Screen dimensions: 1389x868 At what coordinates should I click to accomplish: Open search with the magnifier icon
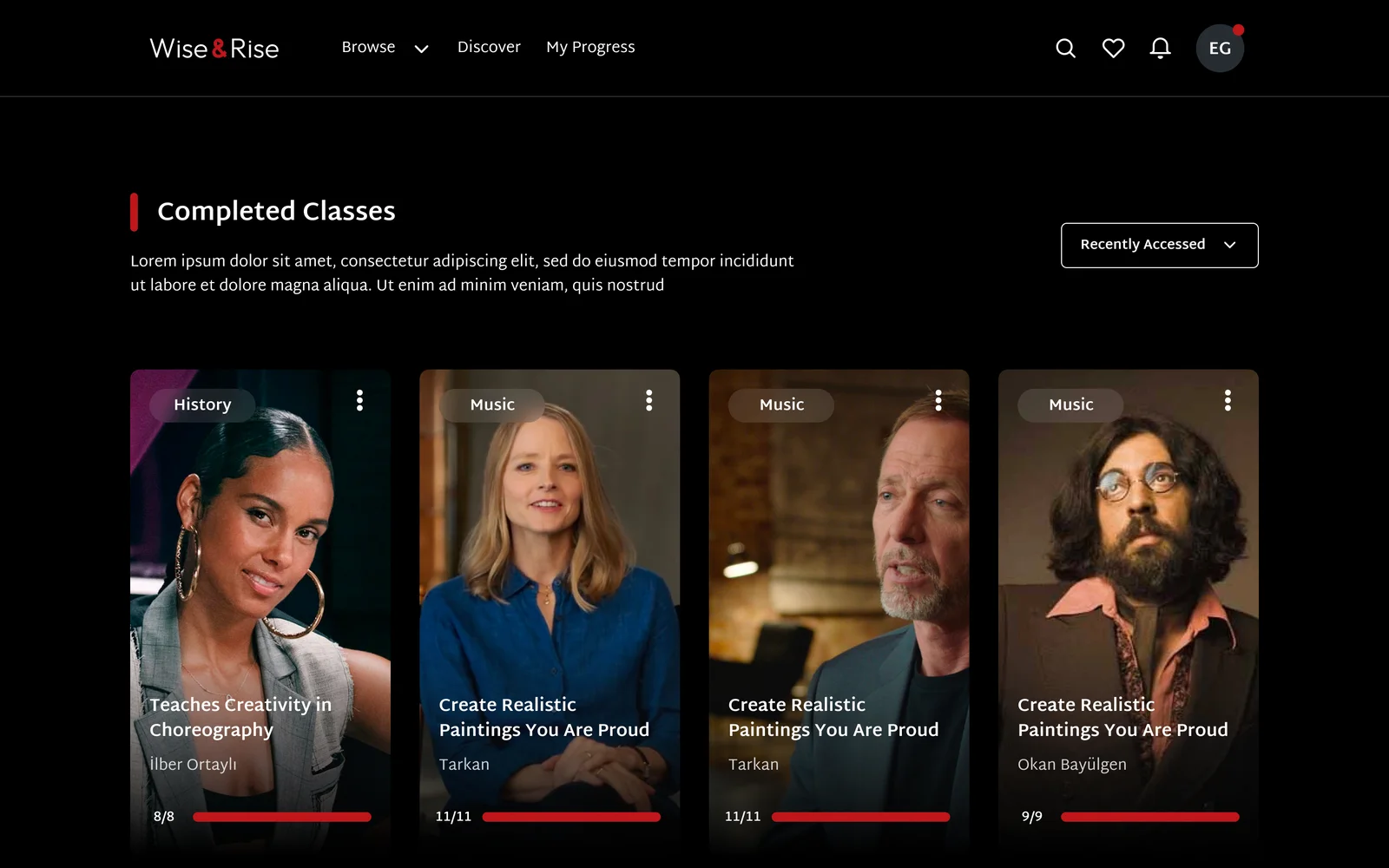tap(1065, 49)
